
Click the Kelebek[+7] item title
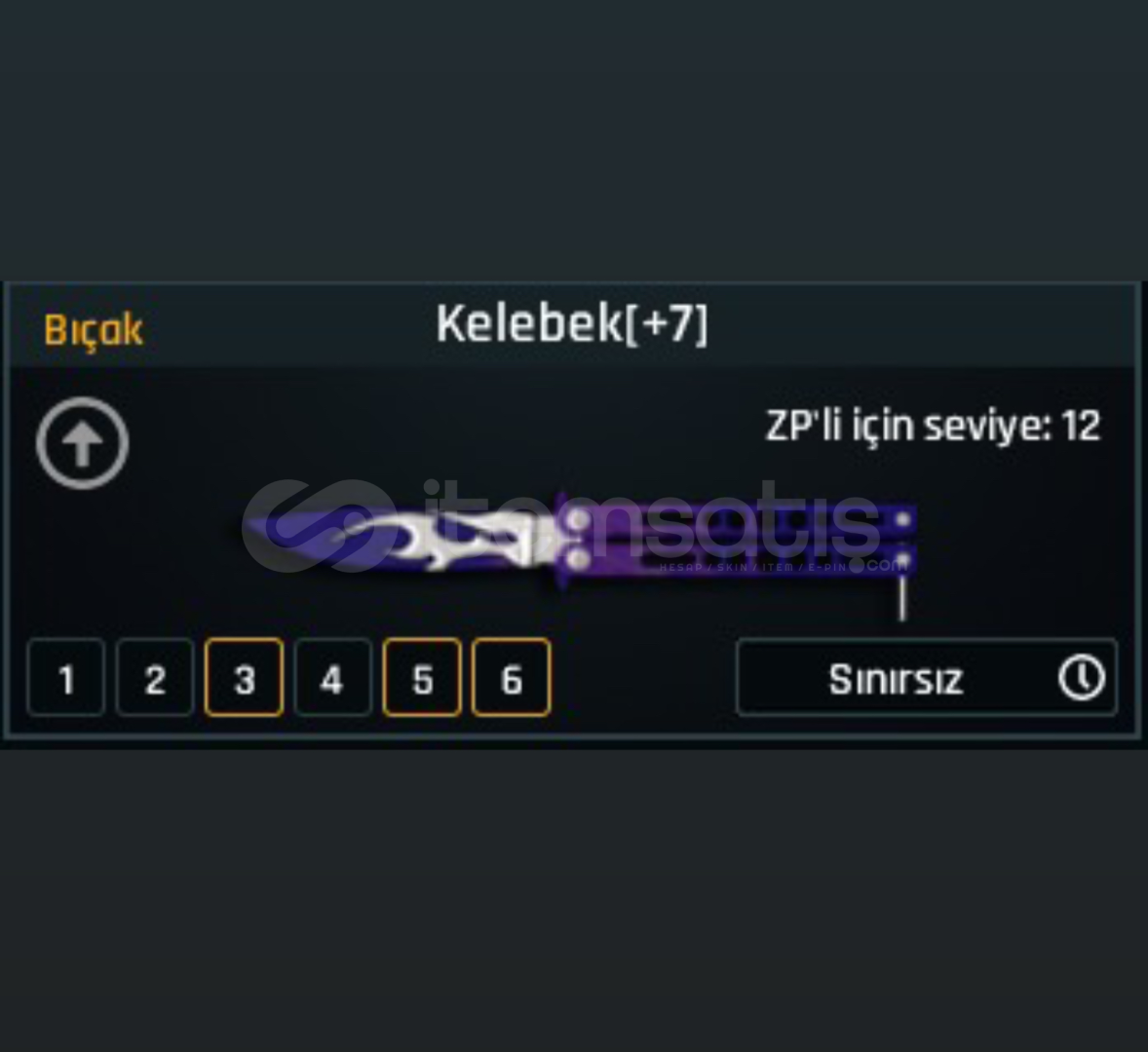click(x=572, y=323)
